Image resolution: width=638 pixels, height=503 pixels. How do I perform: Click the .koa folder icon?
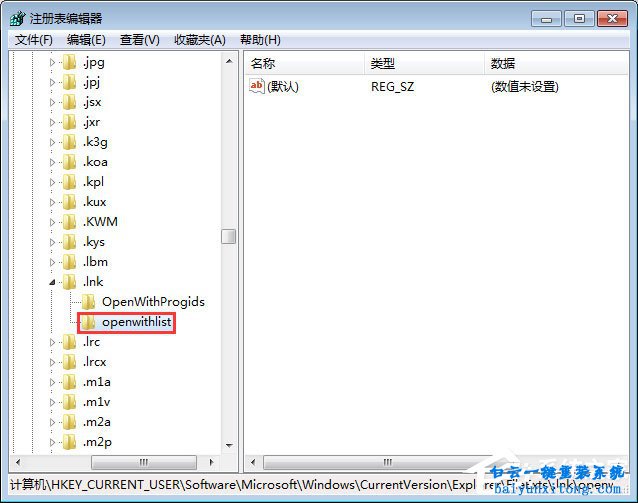(x=70, y=162)
